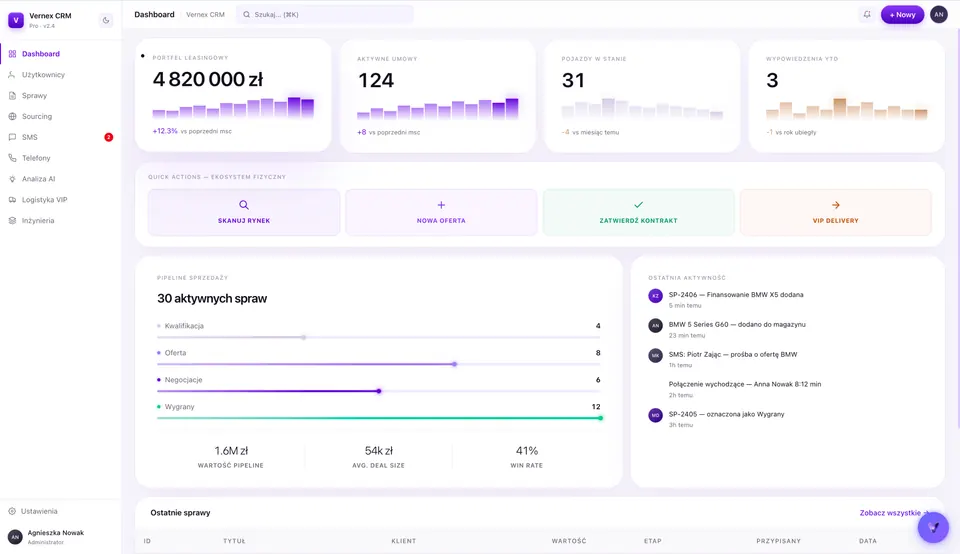Click the Negocjacje pipeline bar
Screen dimensions: 960x554
tap(378, 391)
